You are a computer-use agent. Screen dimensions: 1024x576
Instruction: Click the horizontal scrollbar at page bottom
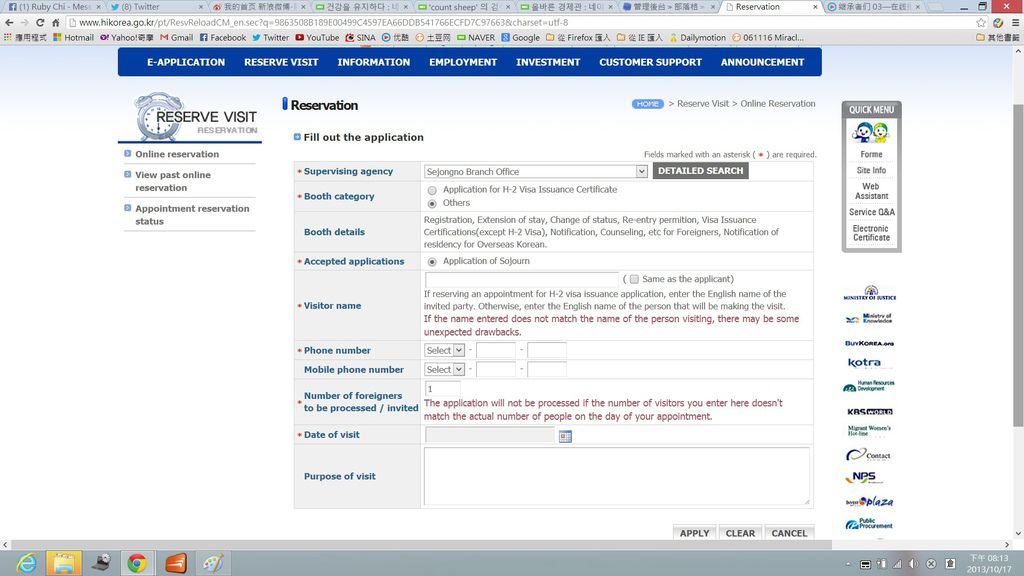[422, 545]
